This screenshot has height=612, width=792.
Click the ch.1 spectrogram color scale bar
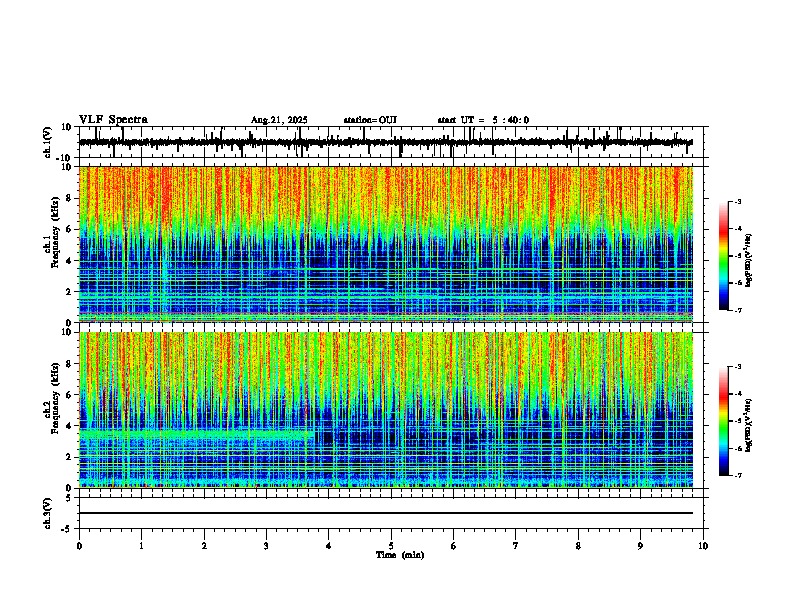[724, 256]
